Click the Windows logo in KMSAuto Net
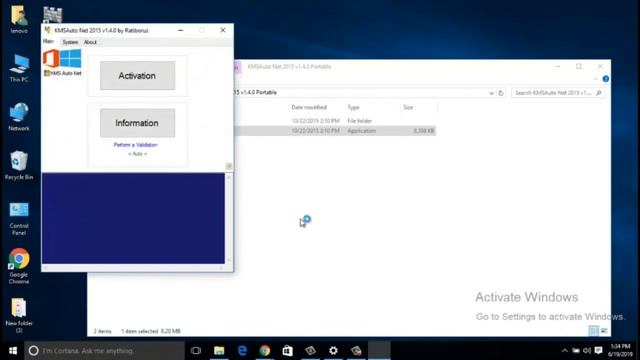This screenshot has width=640, height=360. tap(71, 58)
